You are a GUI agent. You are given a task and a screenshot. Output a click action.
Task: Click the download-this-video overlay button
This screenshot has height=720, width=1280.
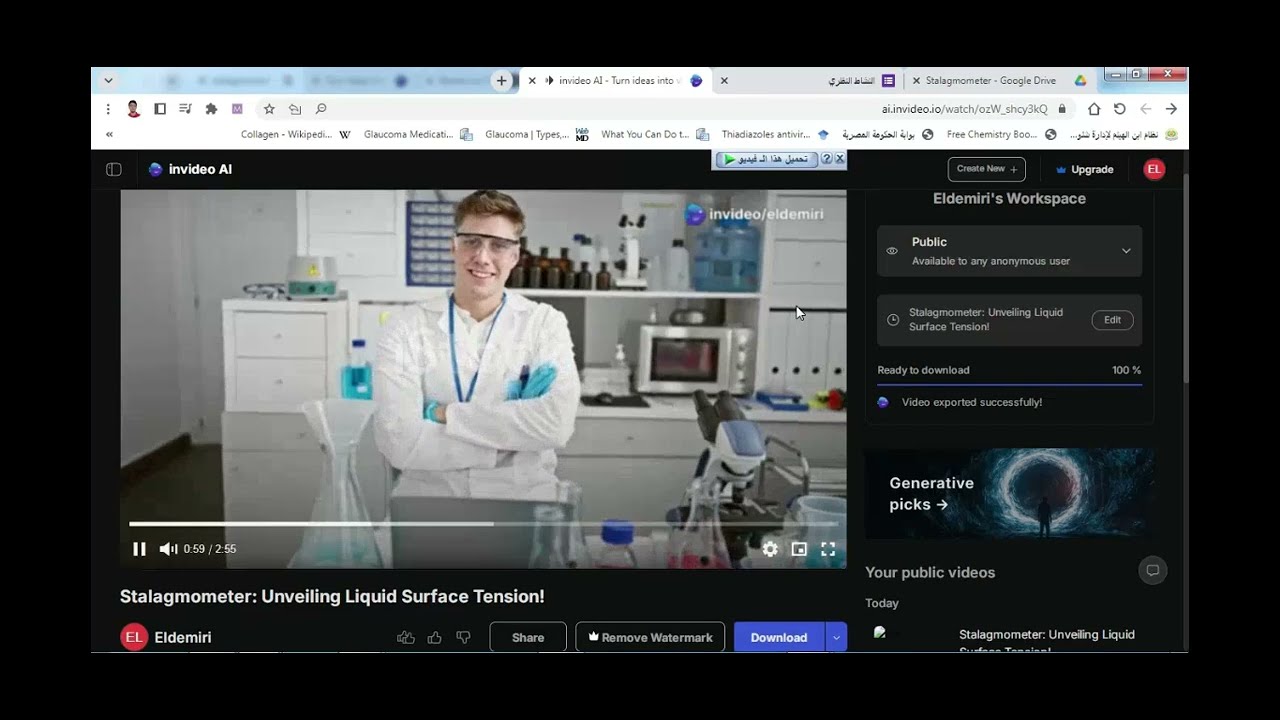pyautogui.click(x=766, y=159)
